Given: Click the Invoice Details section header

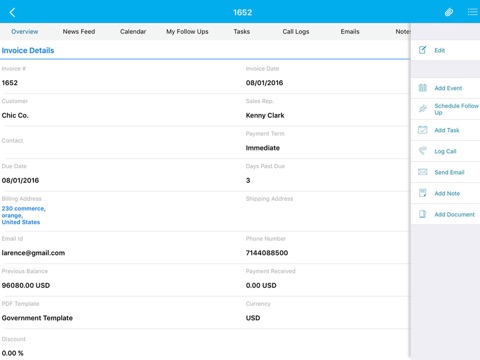Looking at the screenshot, I should (x=28, y=50).
